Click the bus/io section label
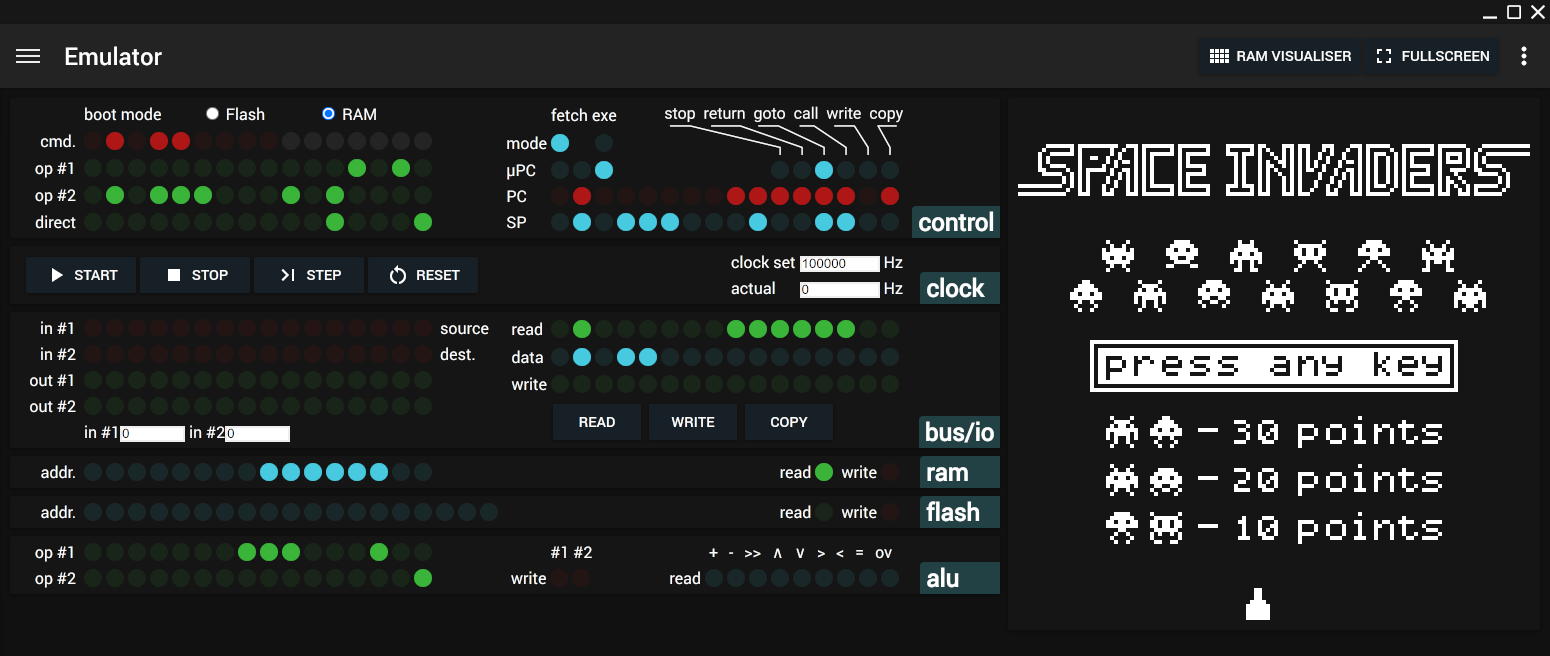Image resolution: width=1550 pixels, height=656 pixels. click(x=960, y=432)
